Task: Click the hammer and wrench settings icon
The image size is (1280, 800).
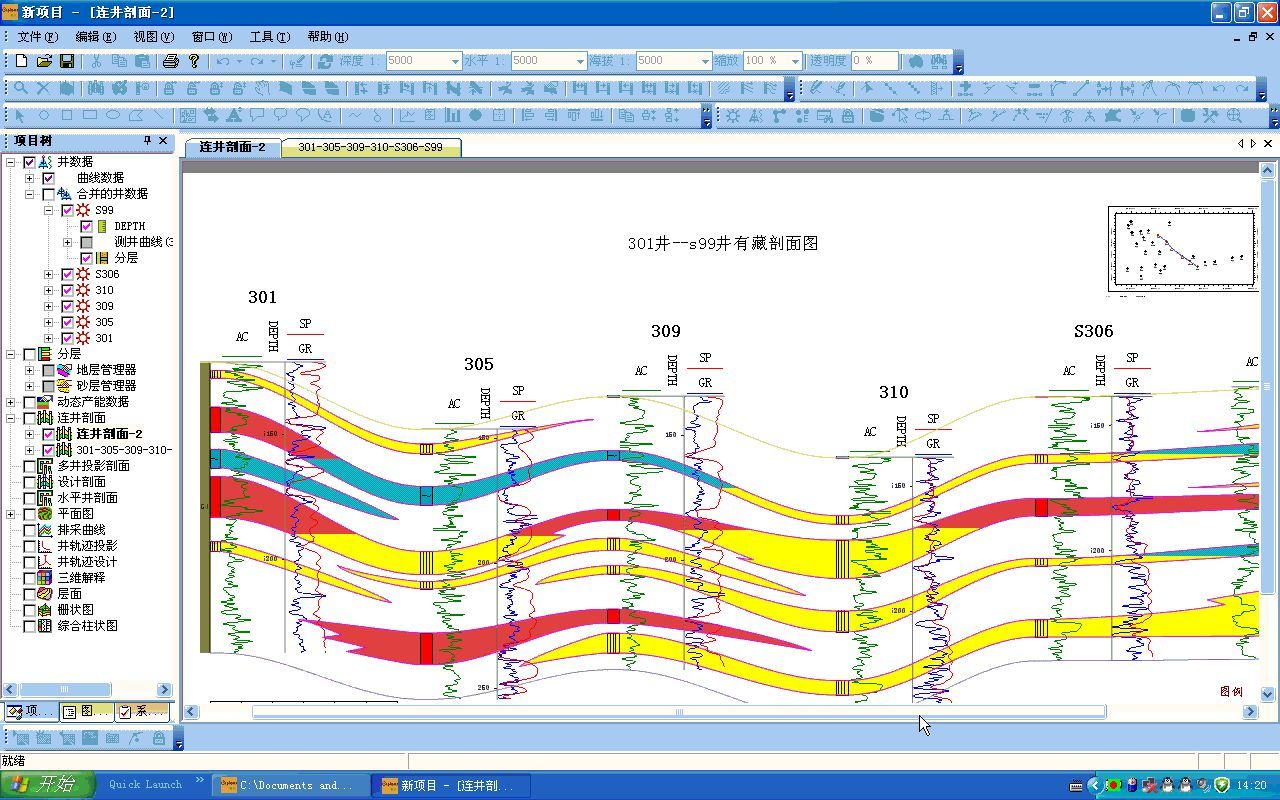Action: point(1211,115)
